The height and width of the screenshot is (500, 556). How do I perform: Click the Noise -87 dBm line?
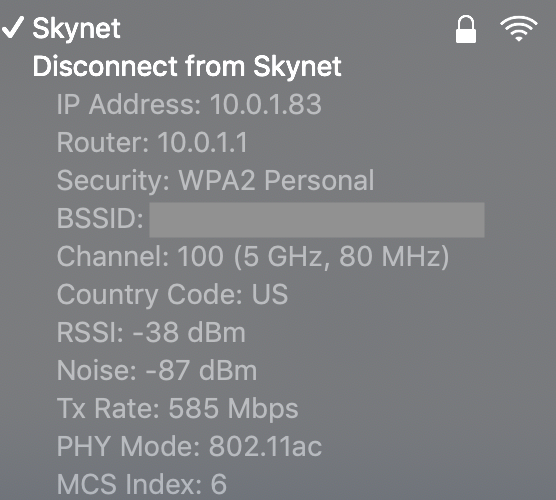[157, 370]
